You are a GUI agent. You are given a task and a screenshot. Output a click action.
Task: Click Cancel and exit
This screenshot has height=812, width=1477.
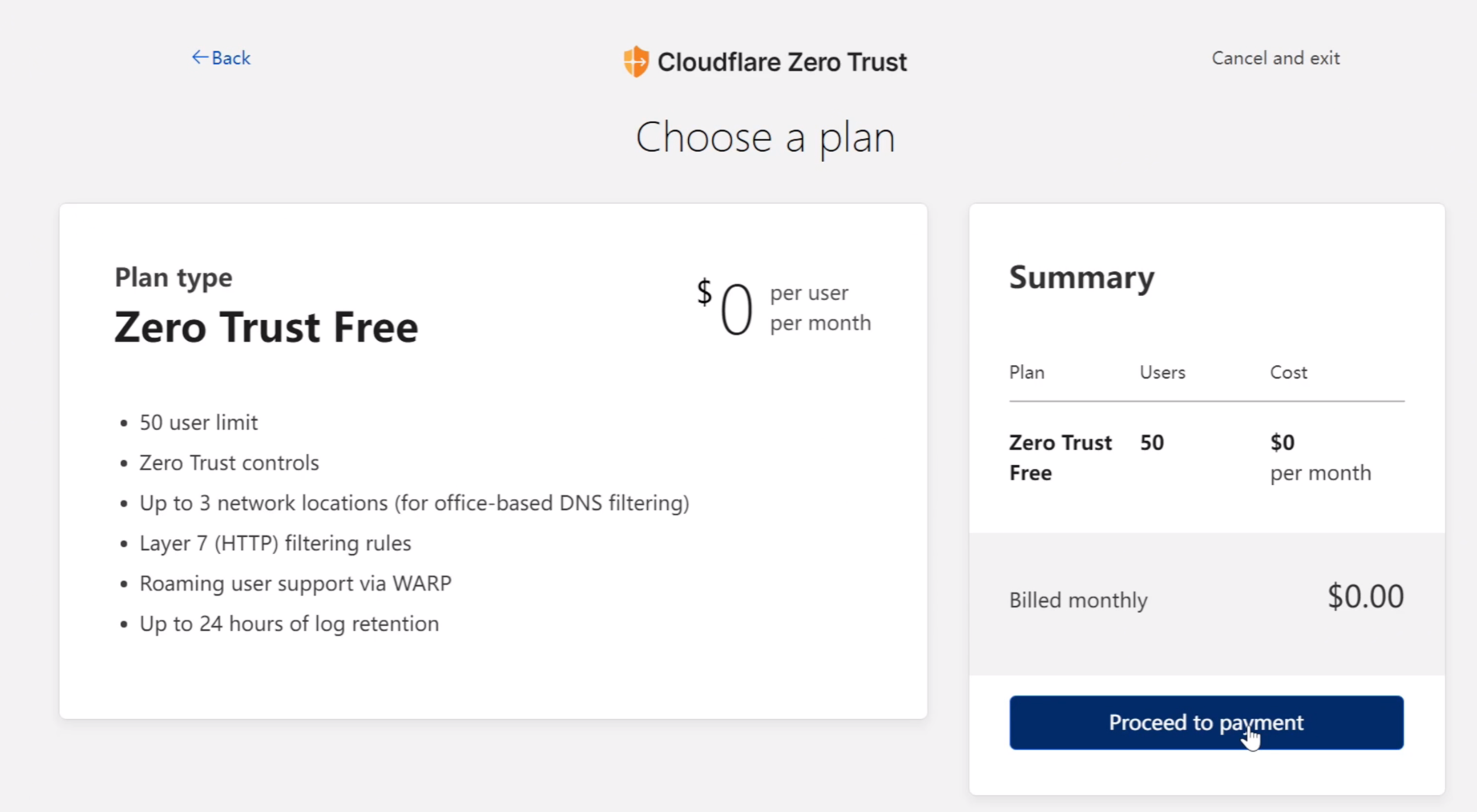click(1275, 58)
